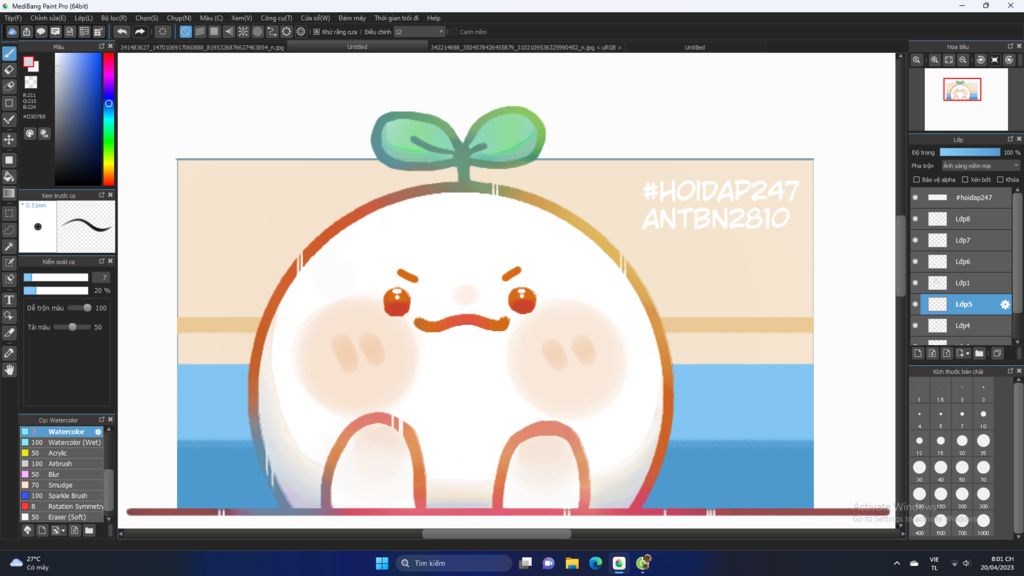
Task: Expand the Điều chỉnh correction dropdown
Action: point(418,32)
